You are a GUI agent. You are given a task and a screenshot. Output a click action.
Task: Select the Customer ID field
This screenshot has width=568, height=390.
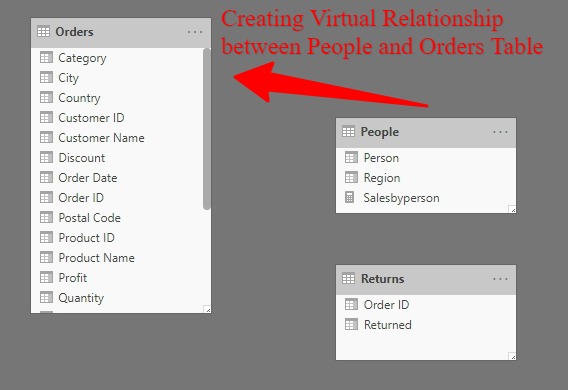[x=91, y=118]
